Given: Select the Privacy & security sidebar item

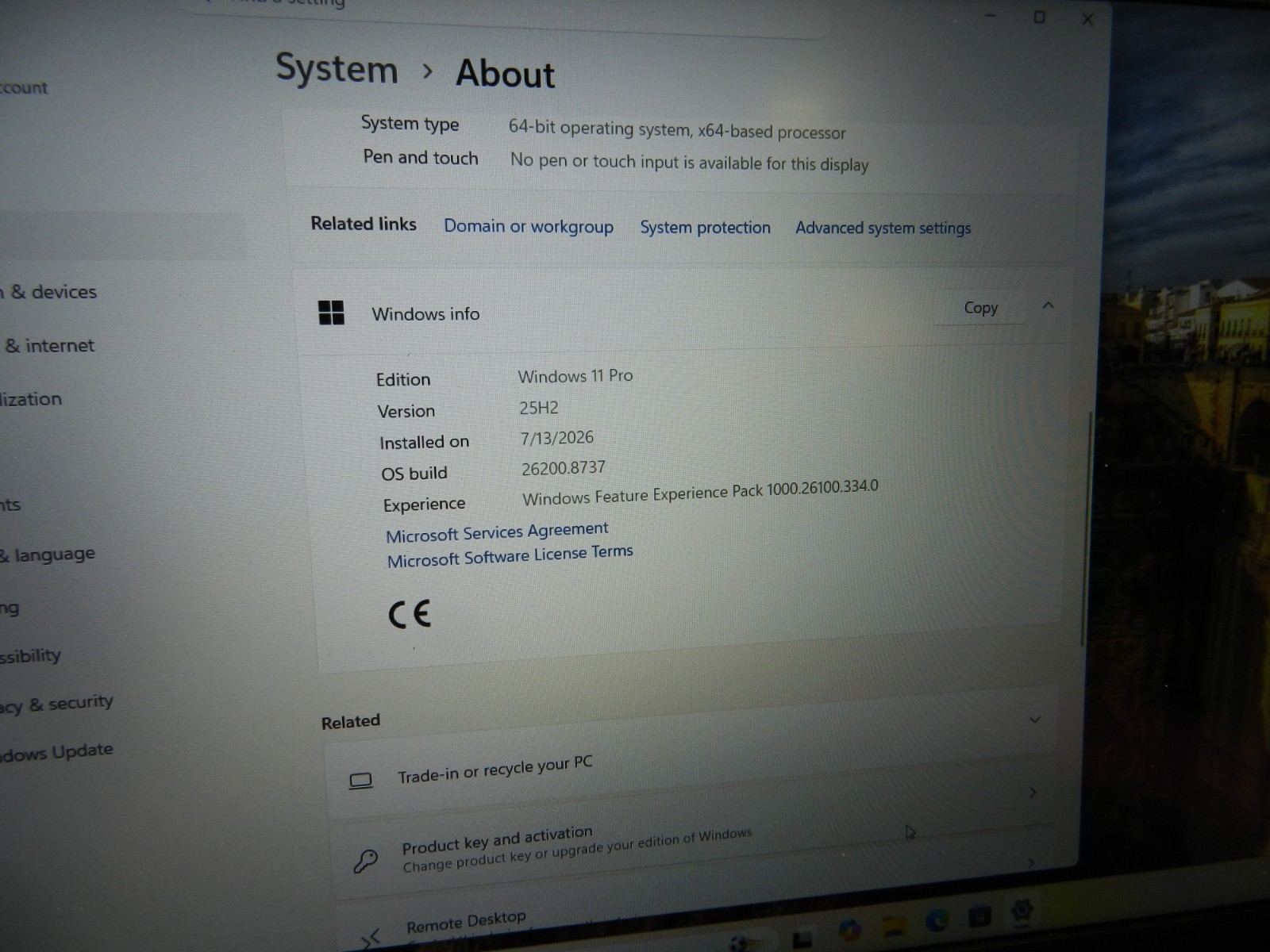Looking at the screenshot, I should pos(56,704).
